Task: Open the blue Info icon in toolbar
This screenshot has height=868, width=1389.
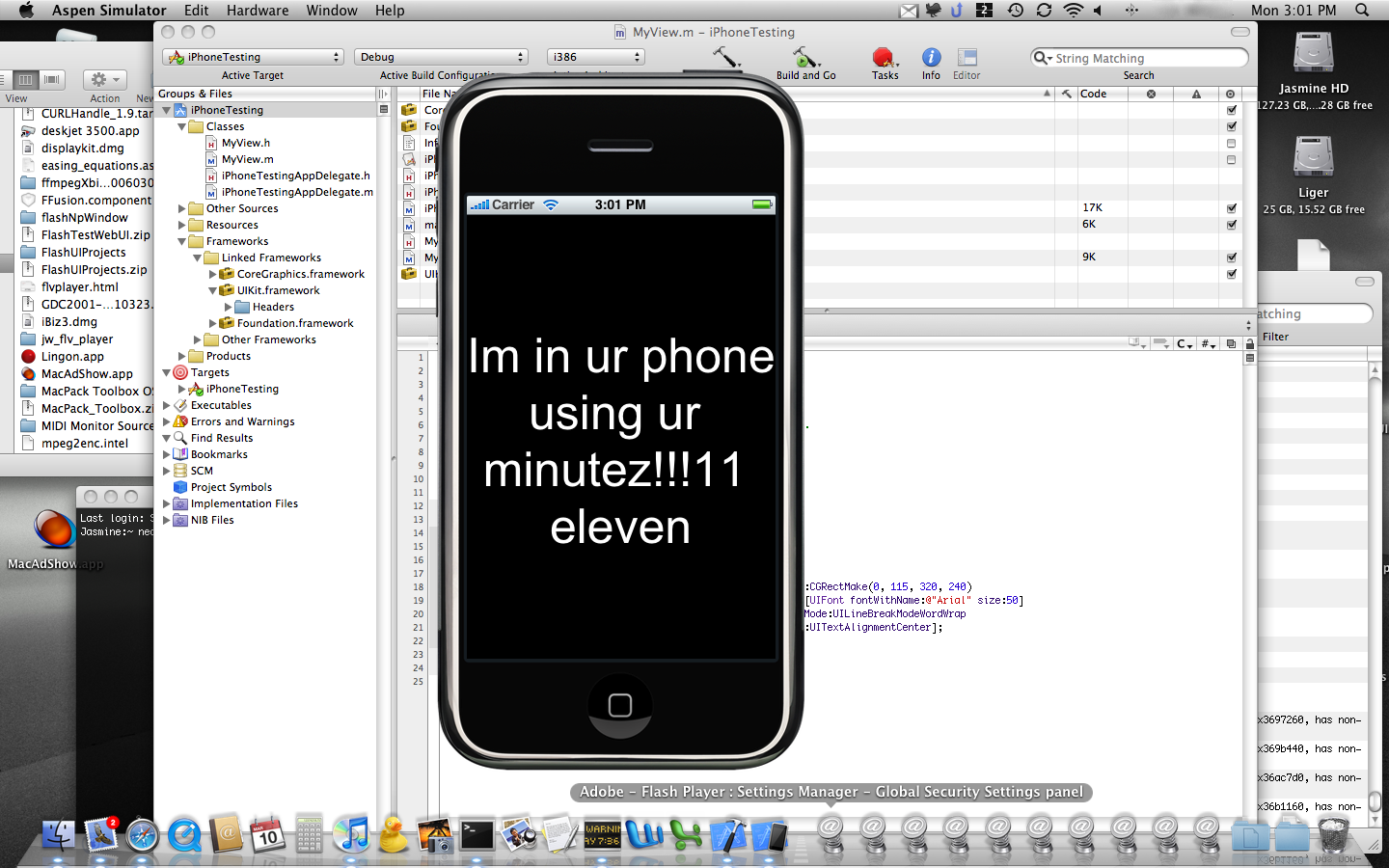Action: [931, 58]
